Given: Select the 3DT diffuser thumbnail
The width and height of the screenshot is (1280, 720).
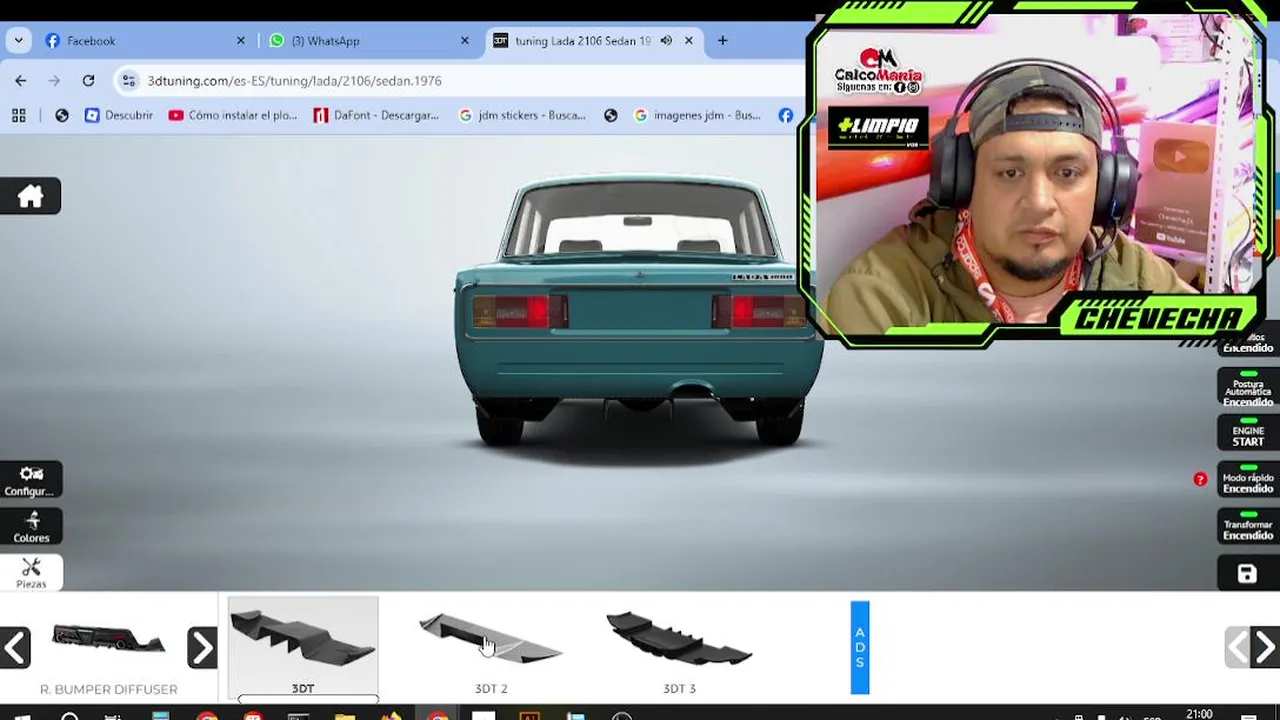Looking at the screenshot, I should tap(303, 648).
